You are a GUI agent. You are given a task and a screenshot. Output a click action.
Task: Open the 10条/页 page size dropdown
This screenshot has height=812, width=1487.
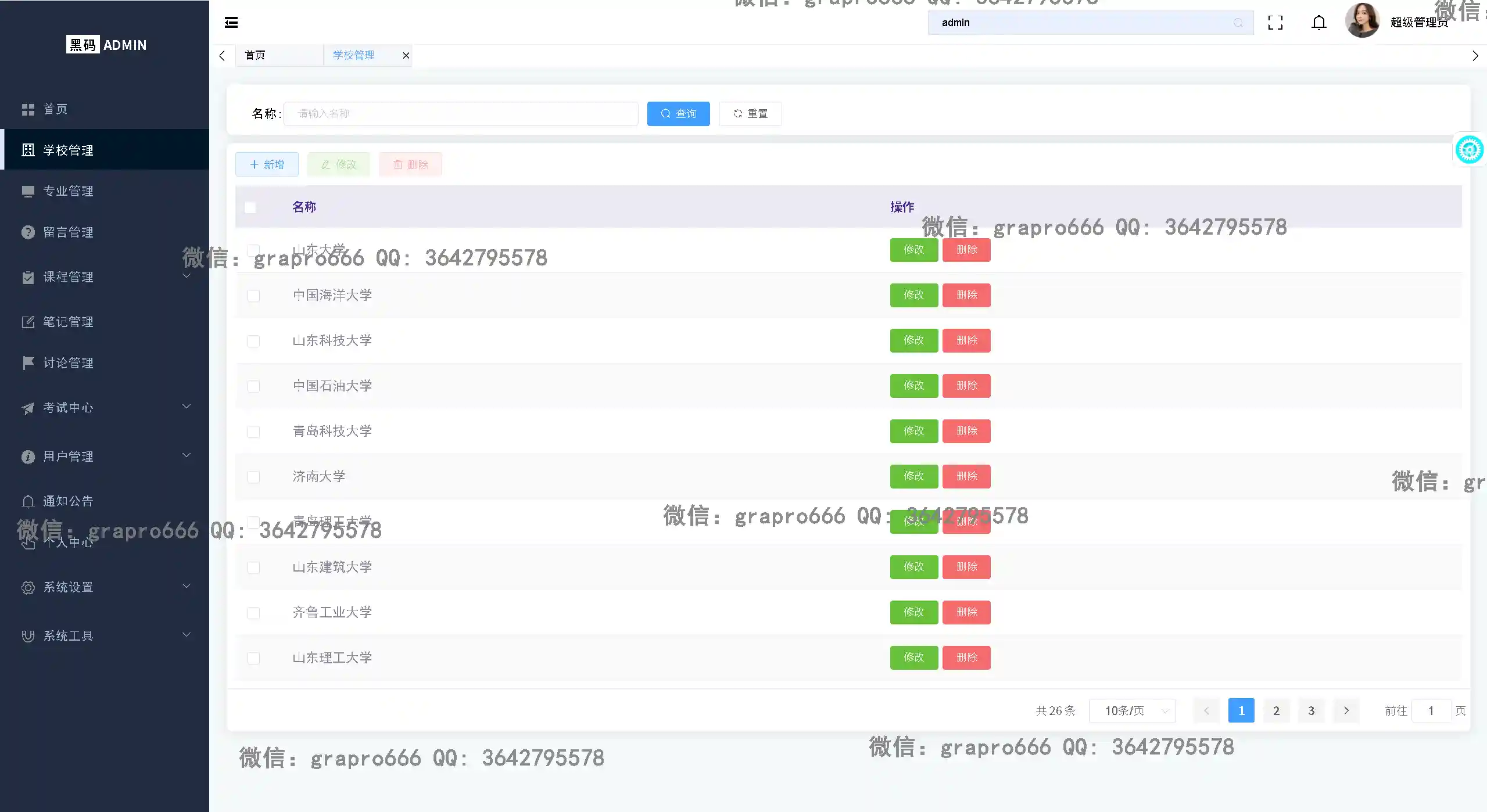[1132, 711]
